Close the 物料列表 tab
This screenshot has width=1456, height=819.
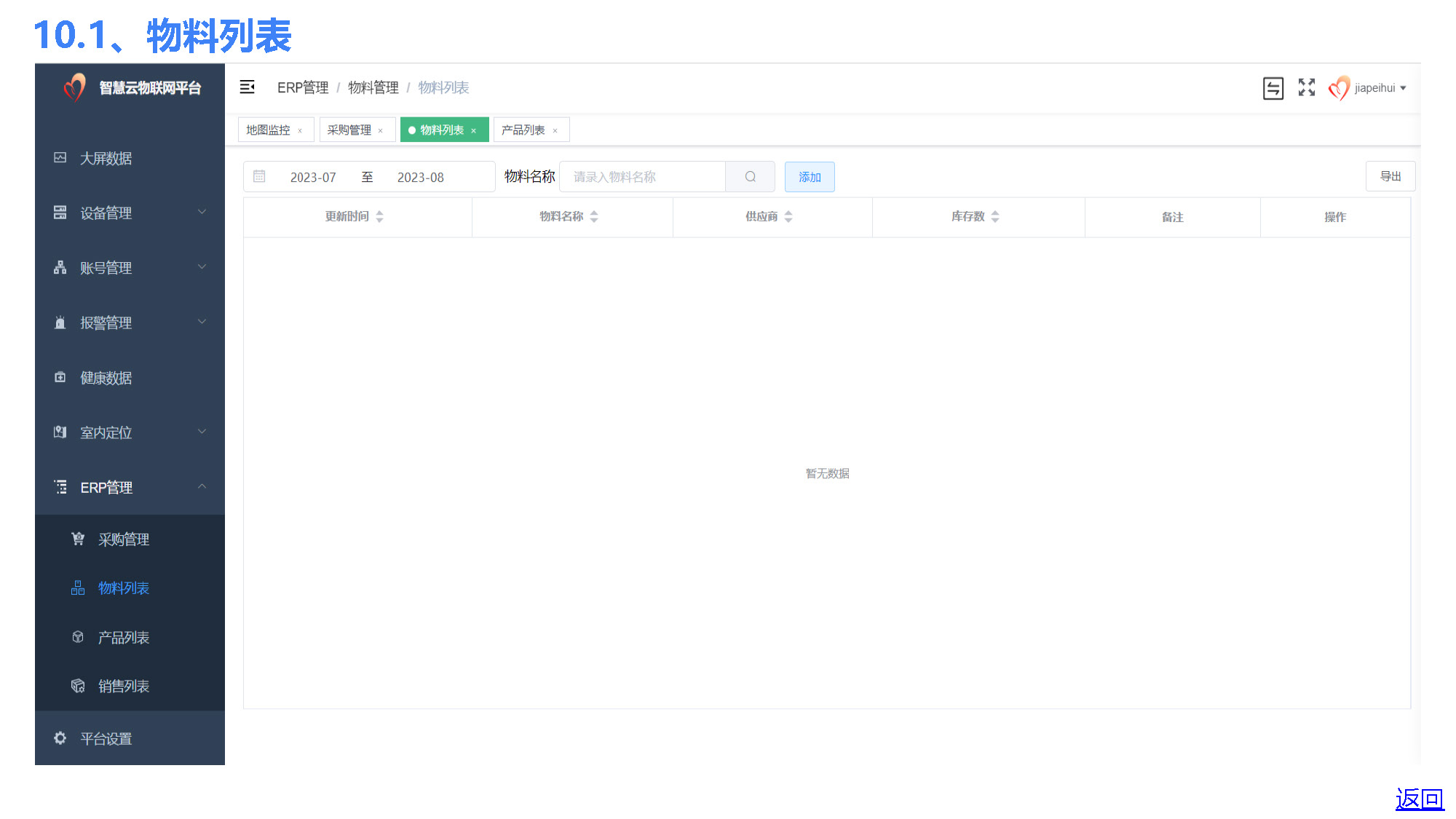(x=473, y=131)
